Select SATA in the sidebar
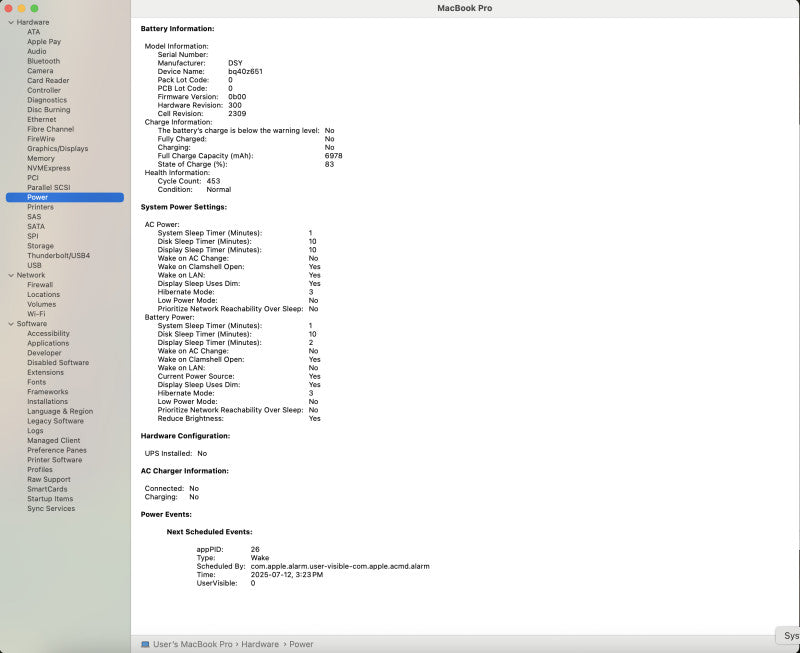This screenshot has width=800, height=653. click(36, 227)
